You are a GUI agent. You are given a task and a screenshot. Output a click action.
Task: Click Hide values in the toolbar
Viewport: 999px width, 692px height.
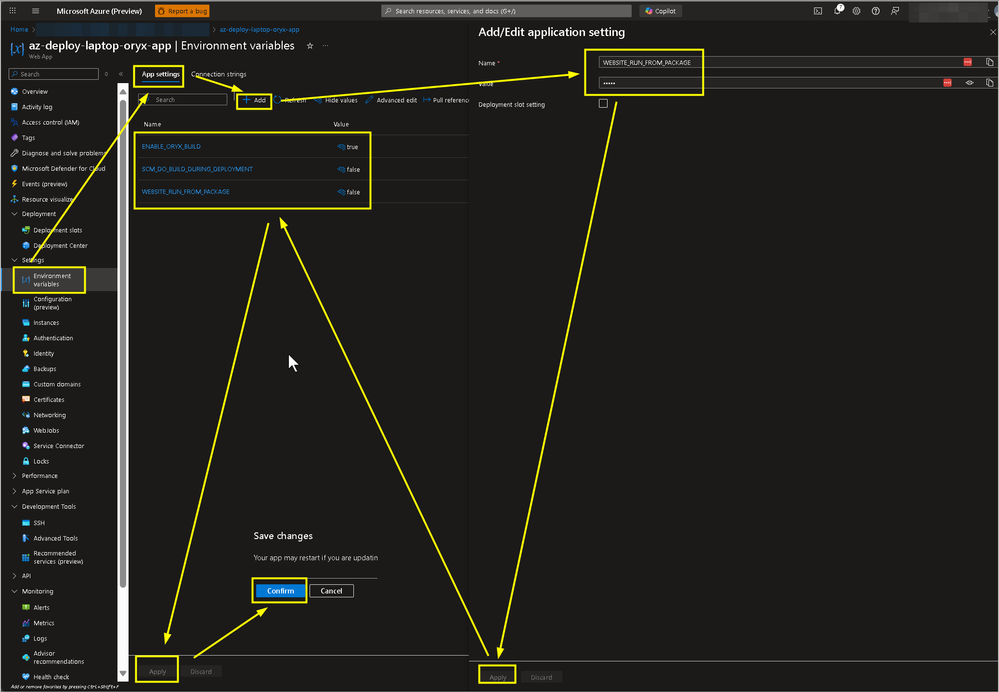pyautogui.click(x=336, y=100)
